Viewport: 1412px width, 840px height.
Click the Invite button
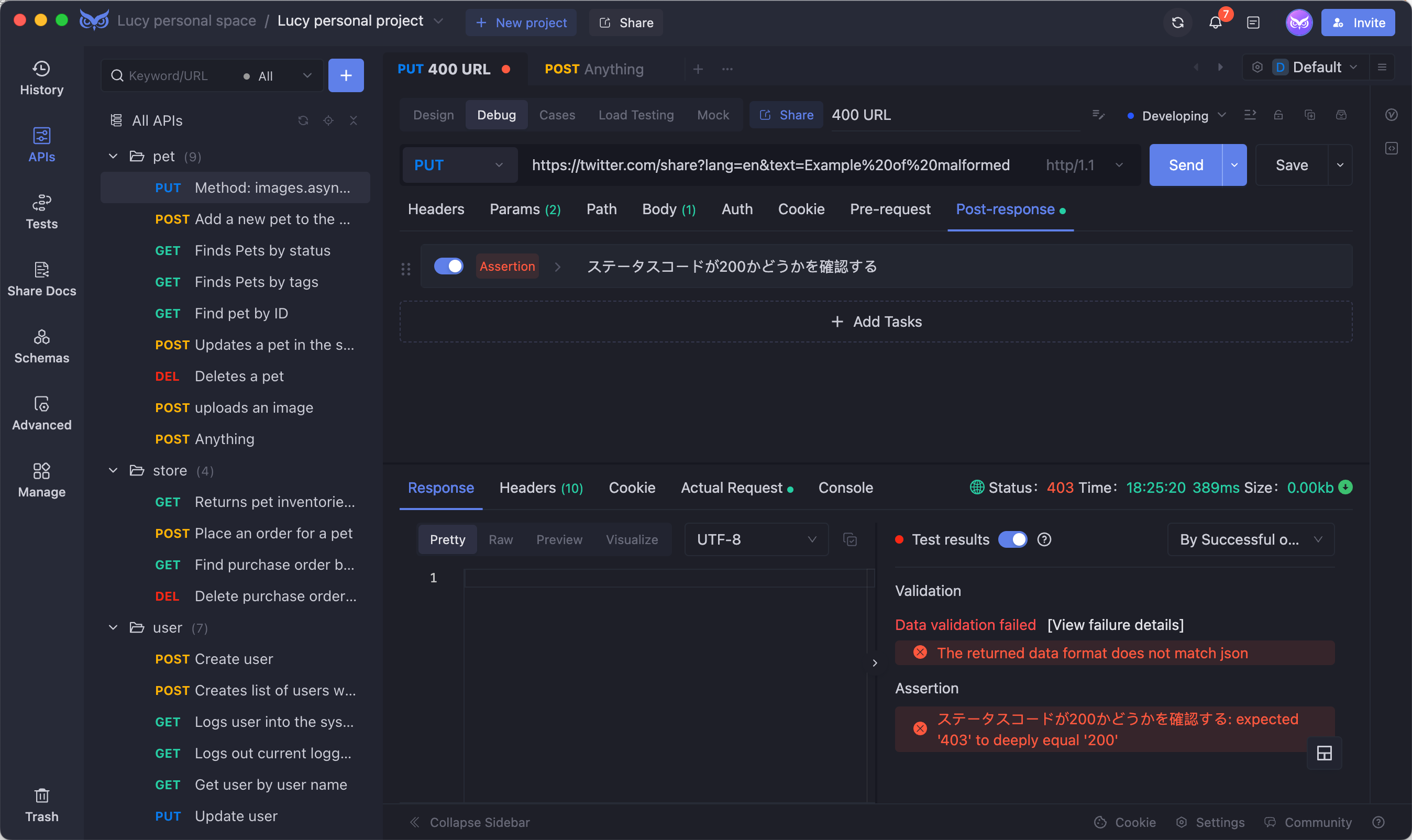1358,23
